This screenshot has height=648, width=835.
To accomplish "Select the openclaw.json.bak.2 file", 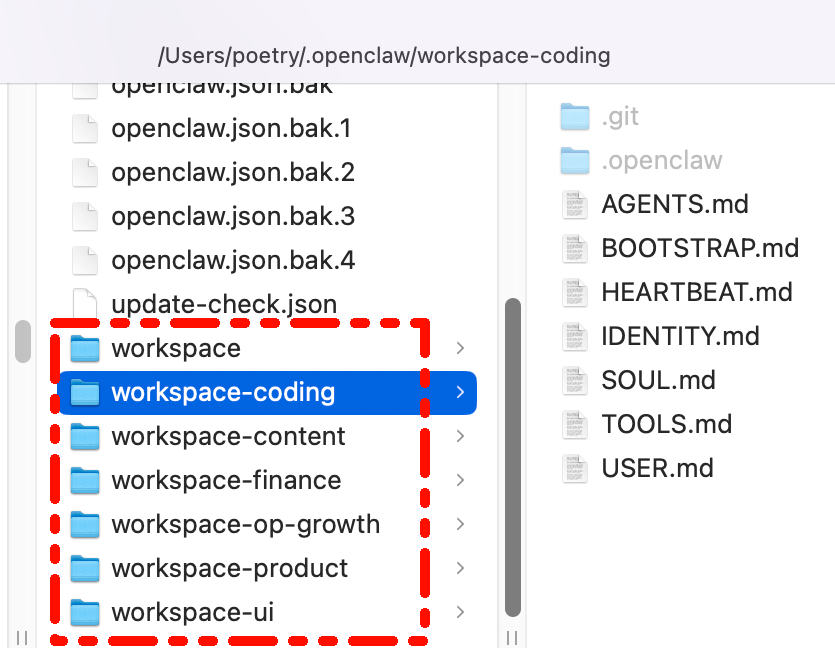I will point(233,173).
